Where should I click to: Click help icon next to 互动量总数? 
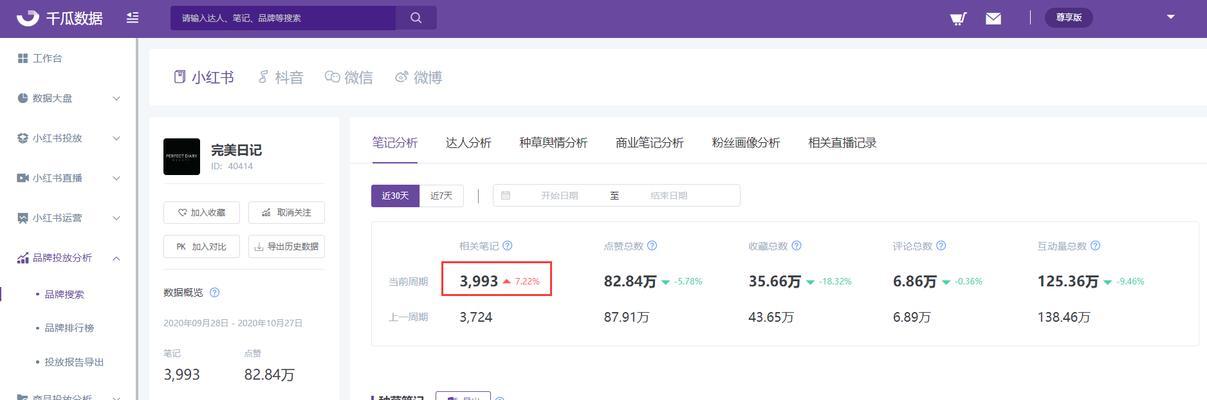coord(1095,246)
